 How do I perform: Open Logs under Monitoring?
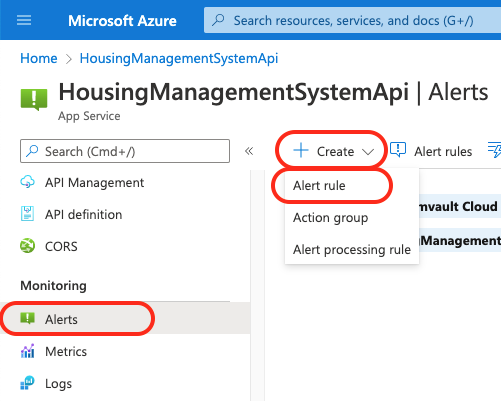click(125, 384)
